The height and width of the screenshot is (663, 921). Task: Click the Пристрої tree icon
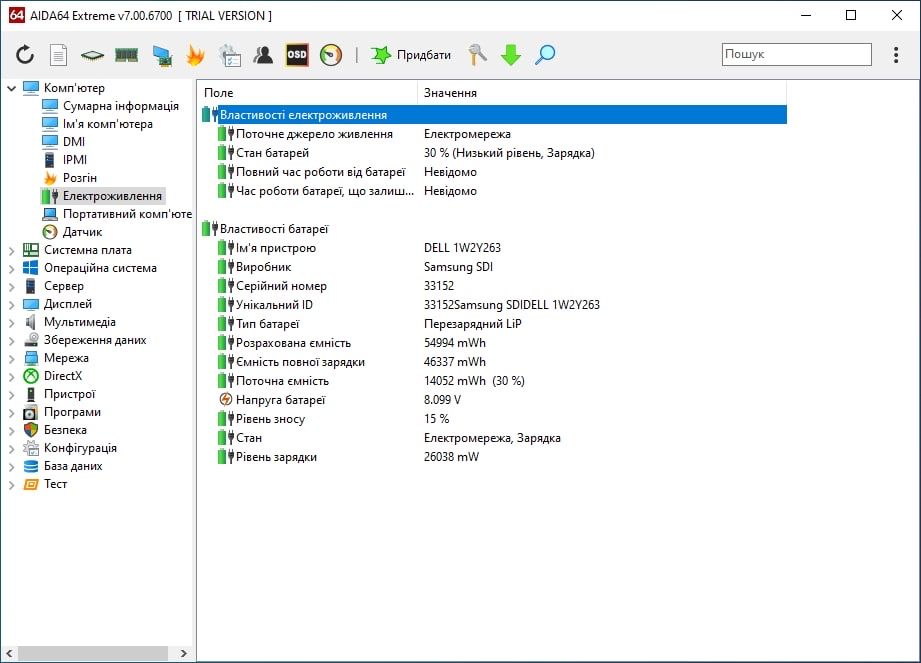coord(31,394)
